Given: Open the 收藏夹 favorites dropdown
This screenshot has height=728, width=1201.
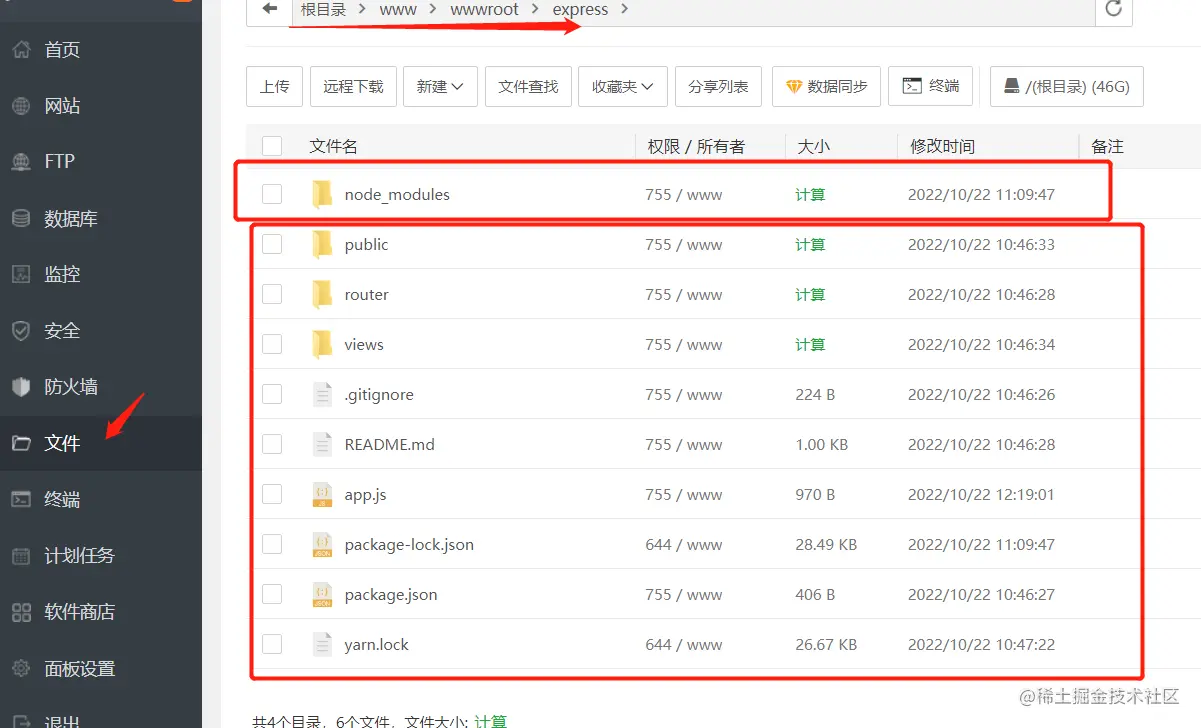Looking at the screenshot, I should point(622,86).
